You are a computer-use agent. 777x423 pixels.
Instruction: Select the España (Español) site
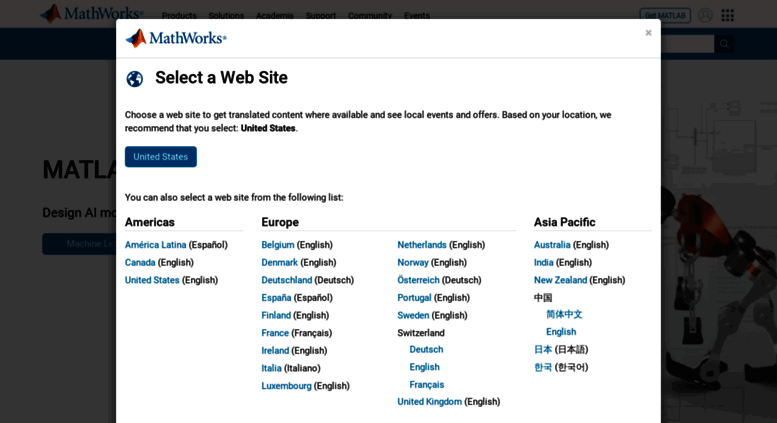pos(276,298)
